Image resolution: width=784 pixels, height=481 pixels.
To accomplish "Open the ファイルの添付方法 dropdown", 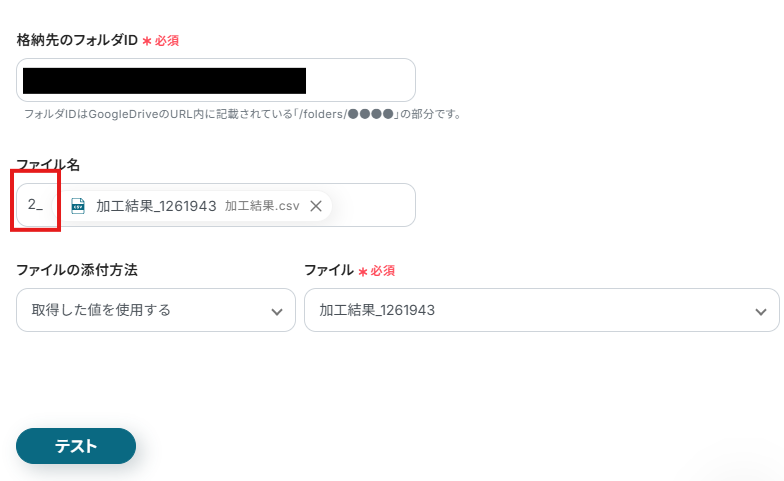I will click(x=155, y=310).
